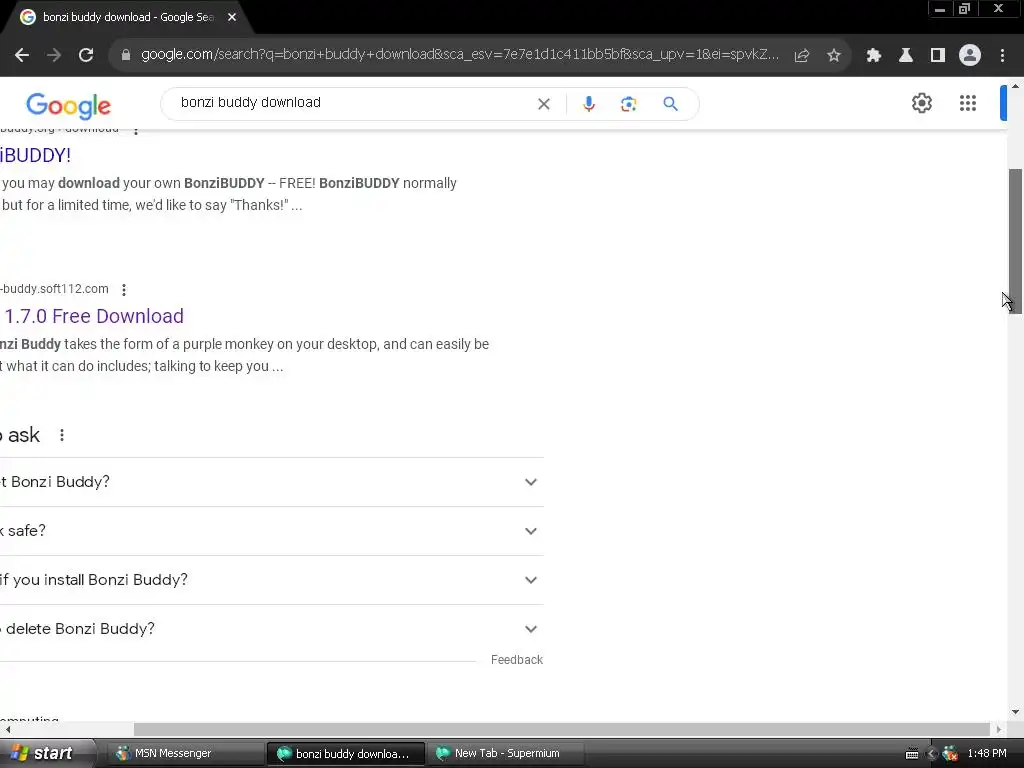Expand the 'safe?' question

coord(272,531)
